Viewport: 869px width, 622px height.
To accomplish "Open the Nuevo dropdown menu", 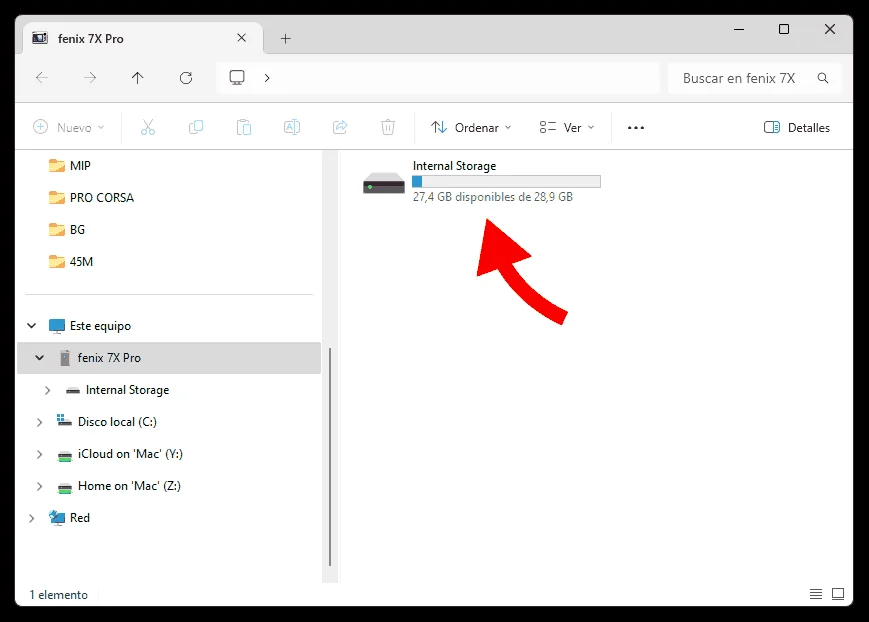I will [69, 128].
